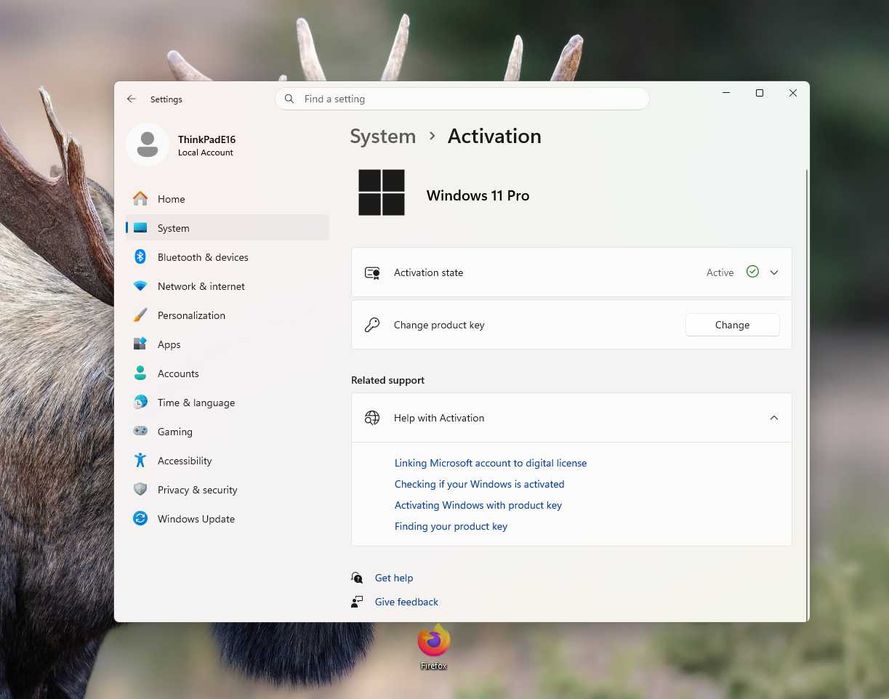The width and height of the screenshot is (889, 699).
Task: Open Activating Windows with product key link
Action: click(x=478, y=505)
